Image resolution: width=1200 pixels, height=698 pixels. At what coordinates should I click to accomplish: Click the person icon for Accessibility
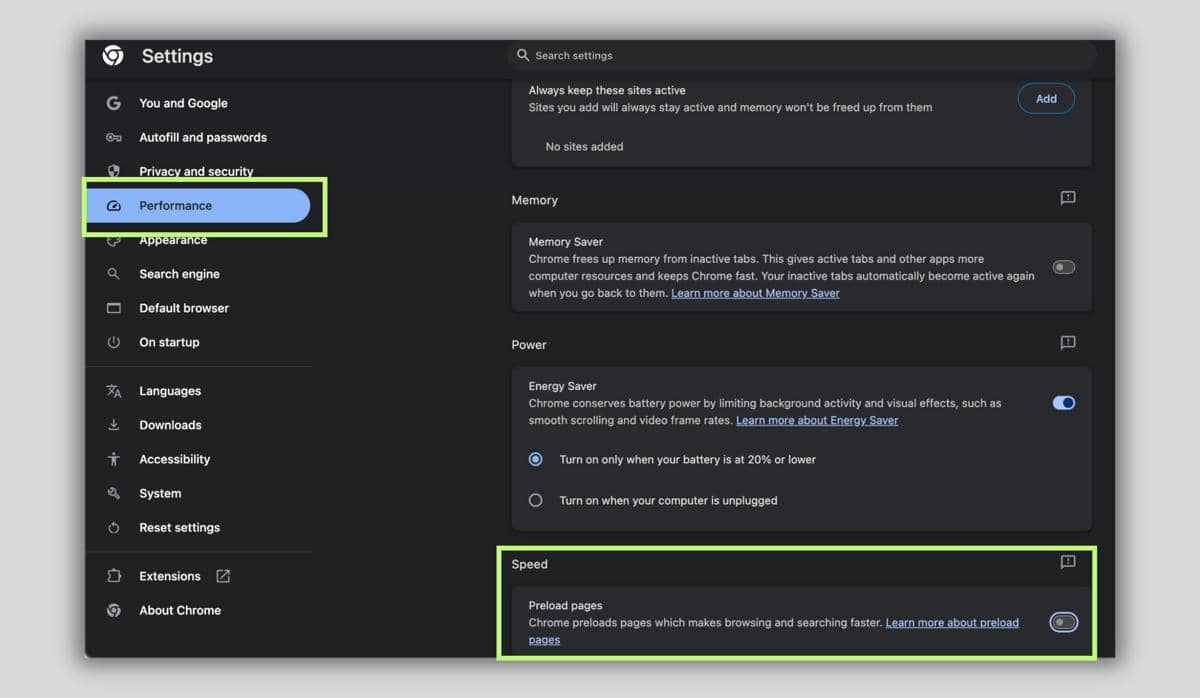click(114, 459)
